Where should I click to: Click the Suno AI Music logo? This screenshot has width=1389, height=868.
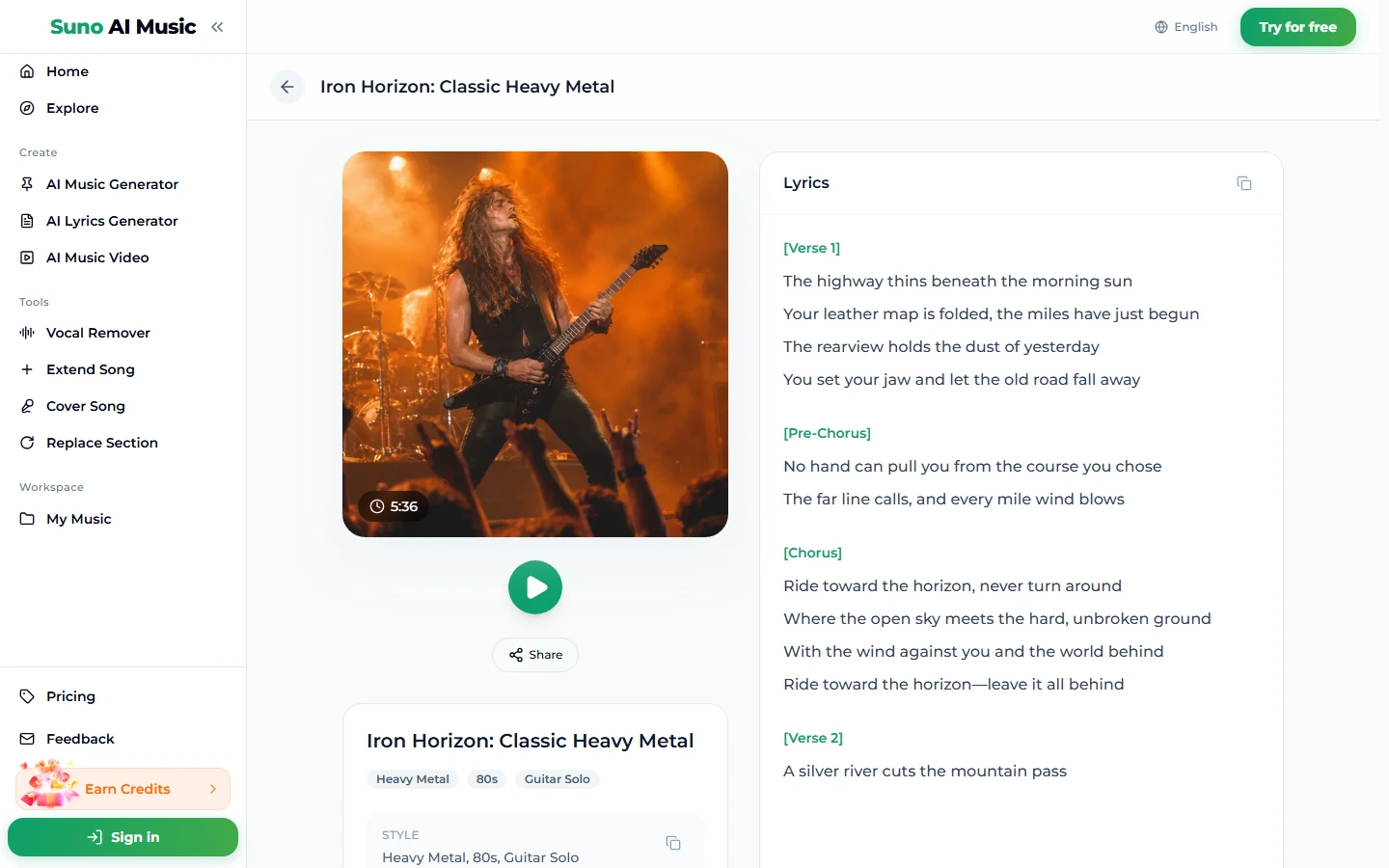pos(123,27)
